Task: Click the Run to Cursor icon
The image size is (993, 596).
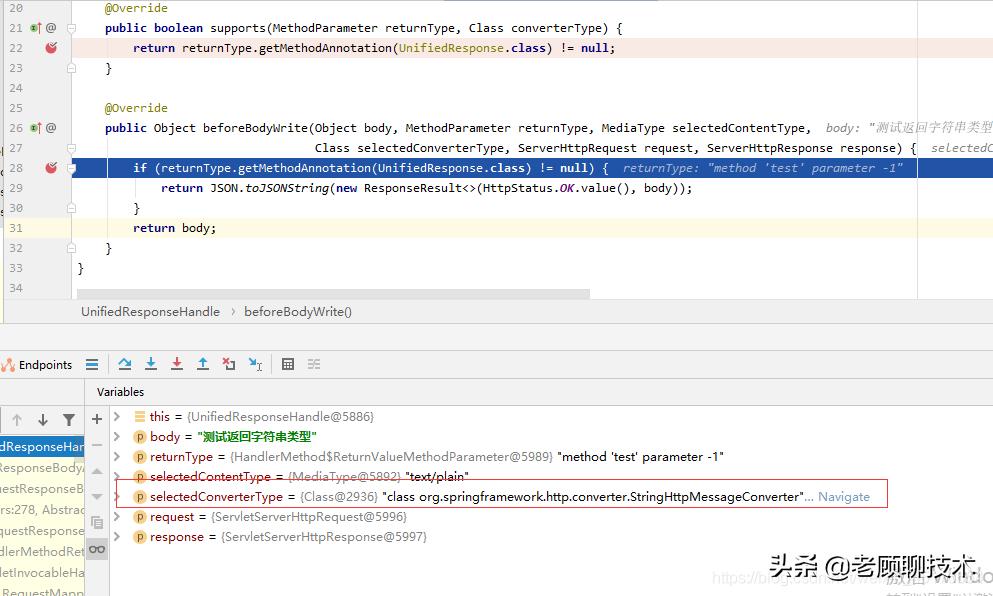Action: [x=255, y=365]
